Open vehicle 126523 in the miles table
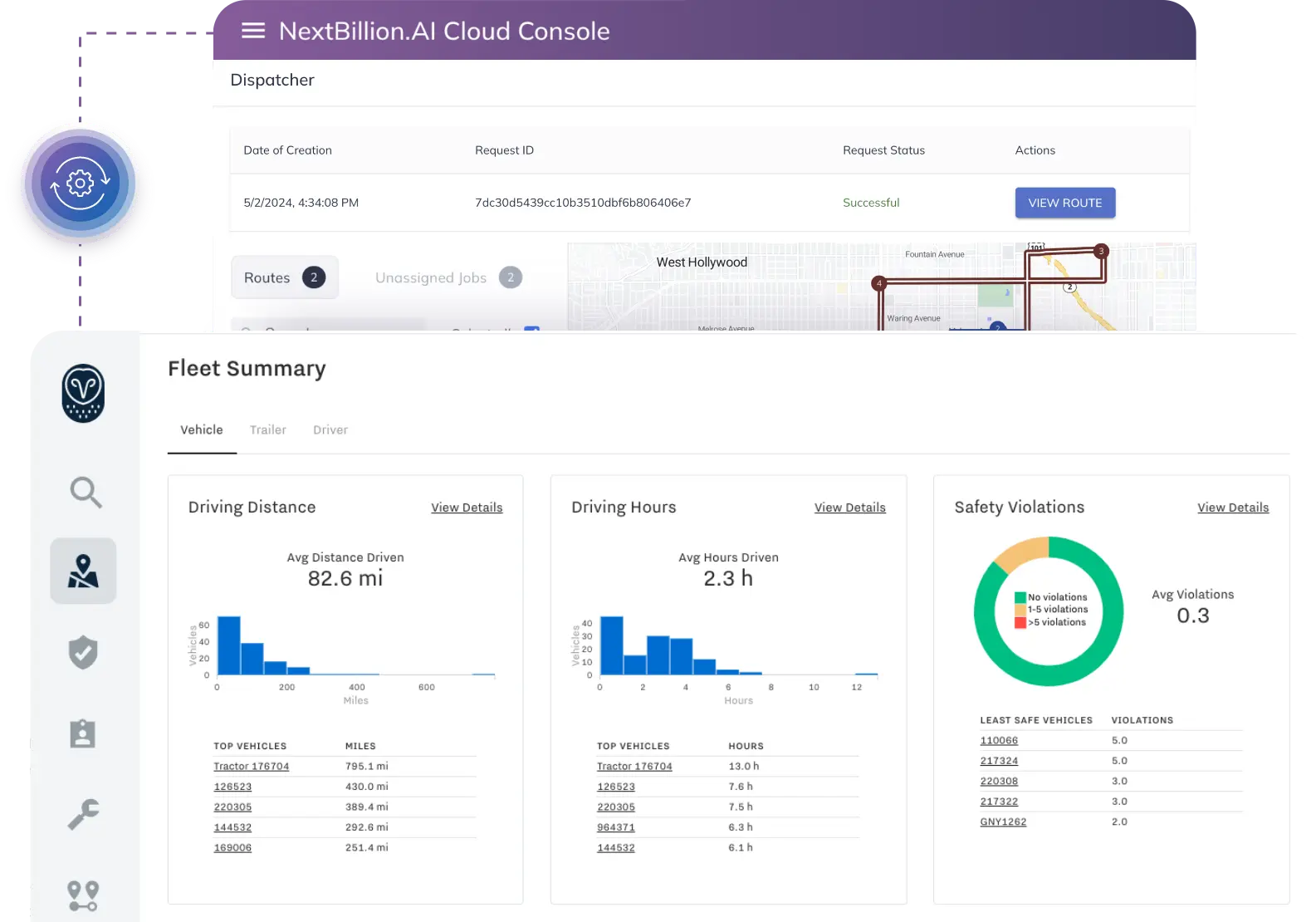 pos(232,787)
